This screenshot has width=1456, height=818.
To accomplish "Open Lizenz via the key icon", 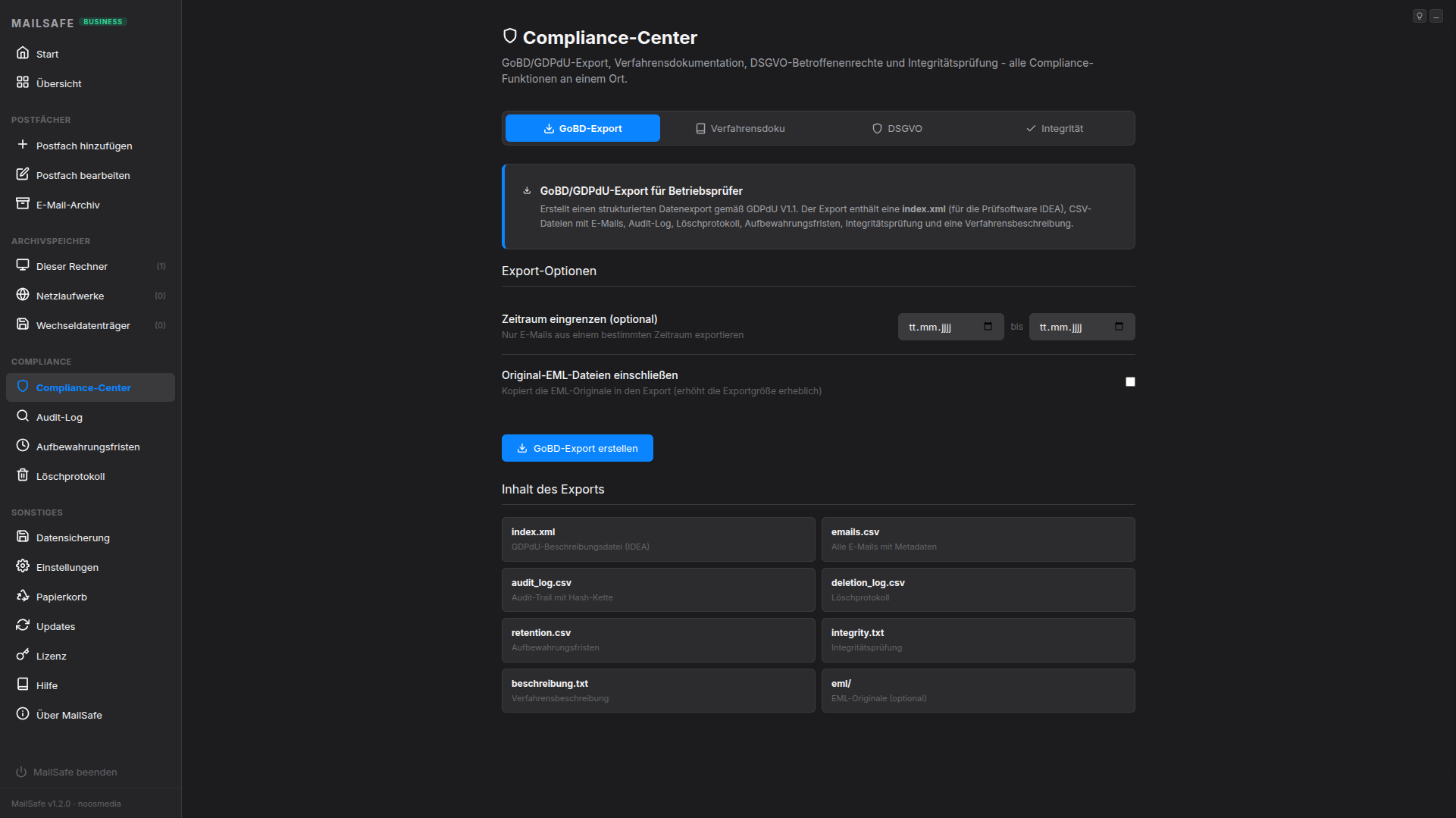I will pyautogui.click(x=23, y=655).
